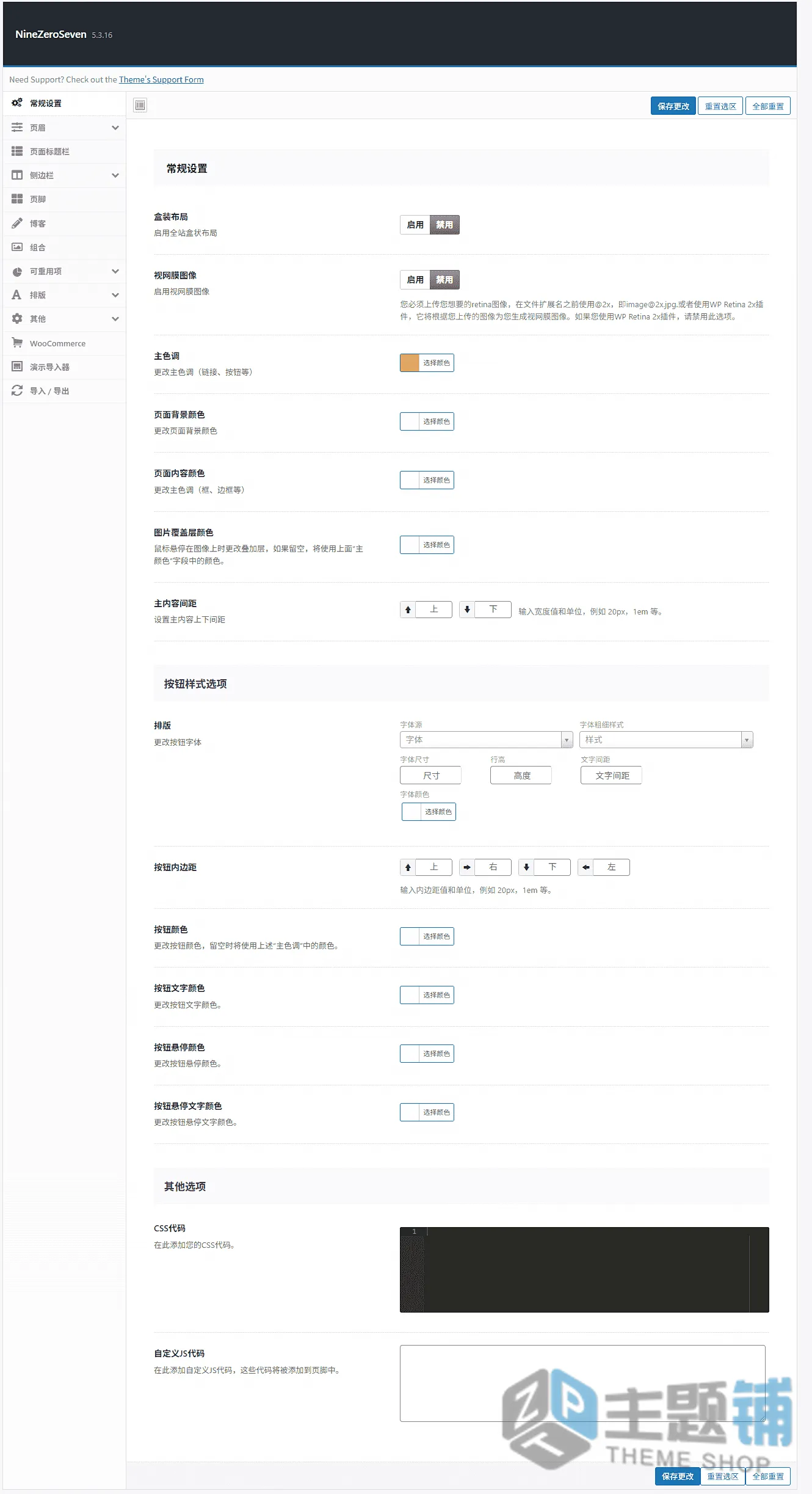This screenshot has width=812, height=1494.
Task: Click right arrow icon in 按钮内边距
Action: click(x=467, y=867)
